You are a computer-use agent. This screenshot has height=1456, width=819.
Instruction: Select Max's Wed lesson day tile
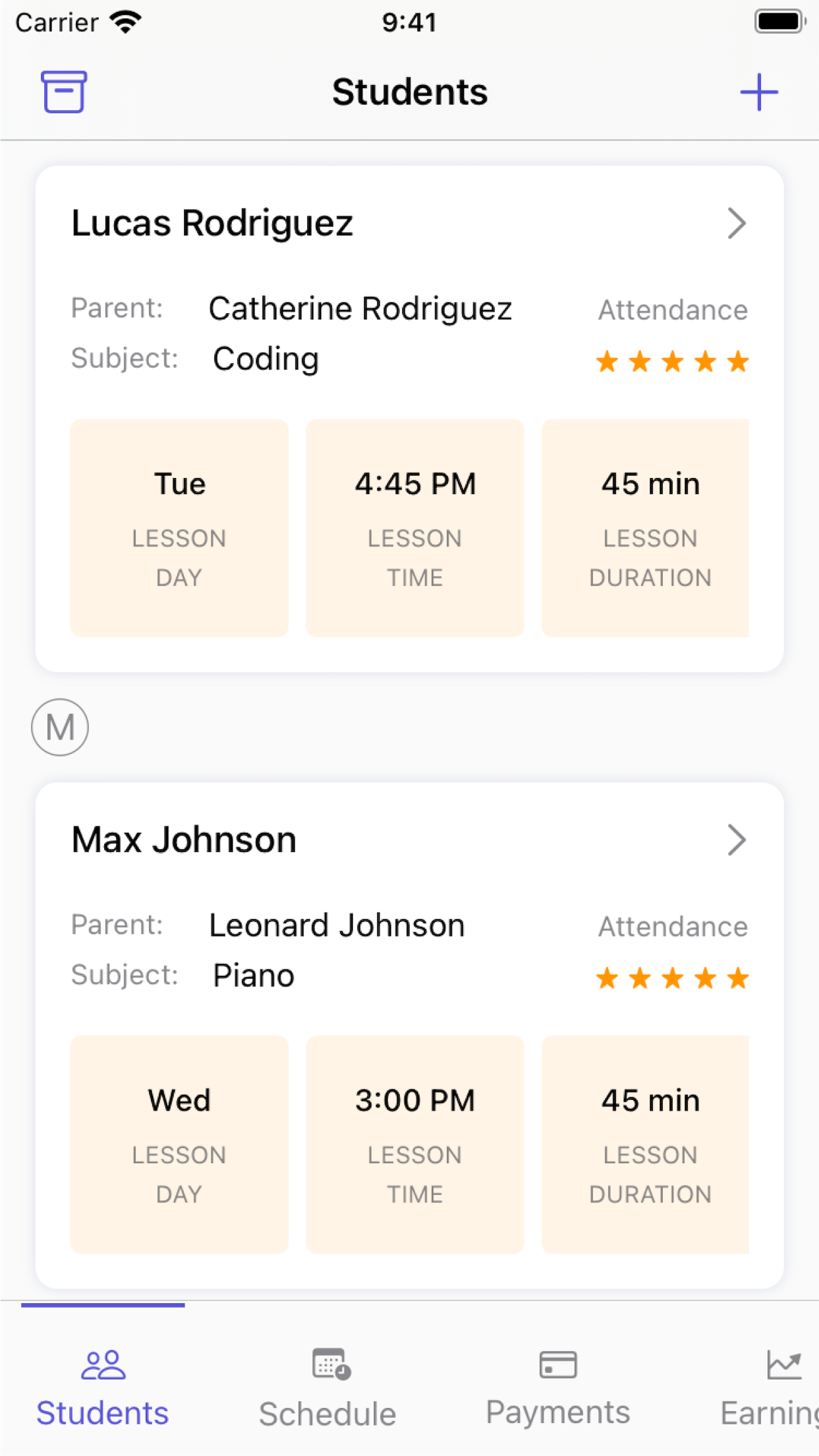point(179,1144)
